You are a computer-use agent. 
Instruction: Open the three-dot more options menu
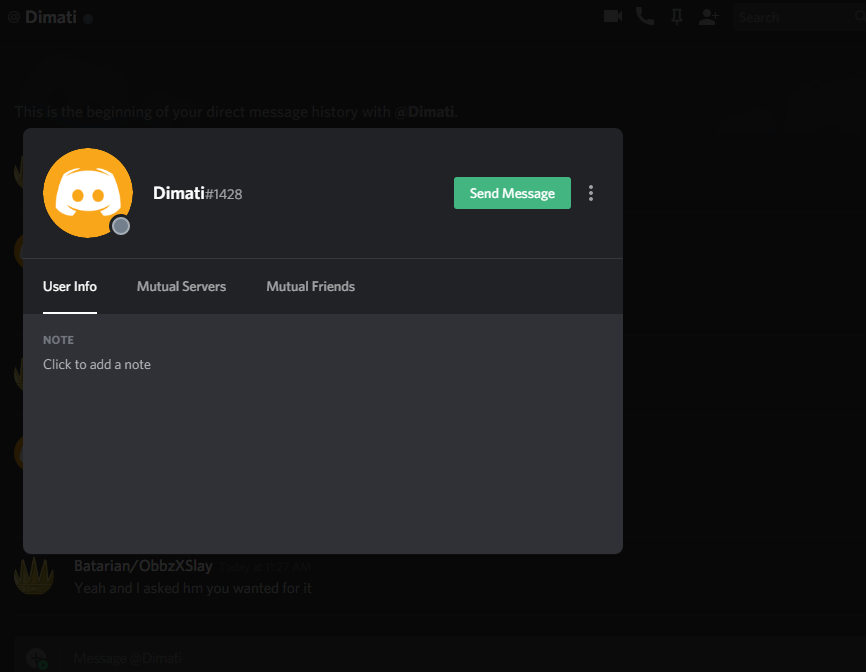591,193
